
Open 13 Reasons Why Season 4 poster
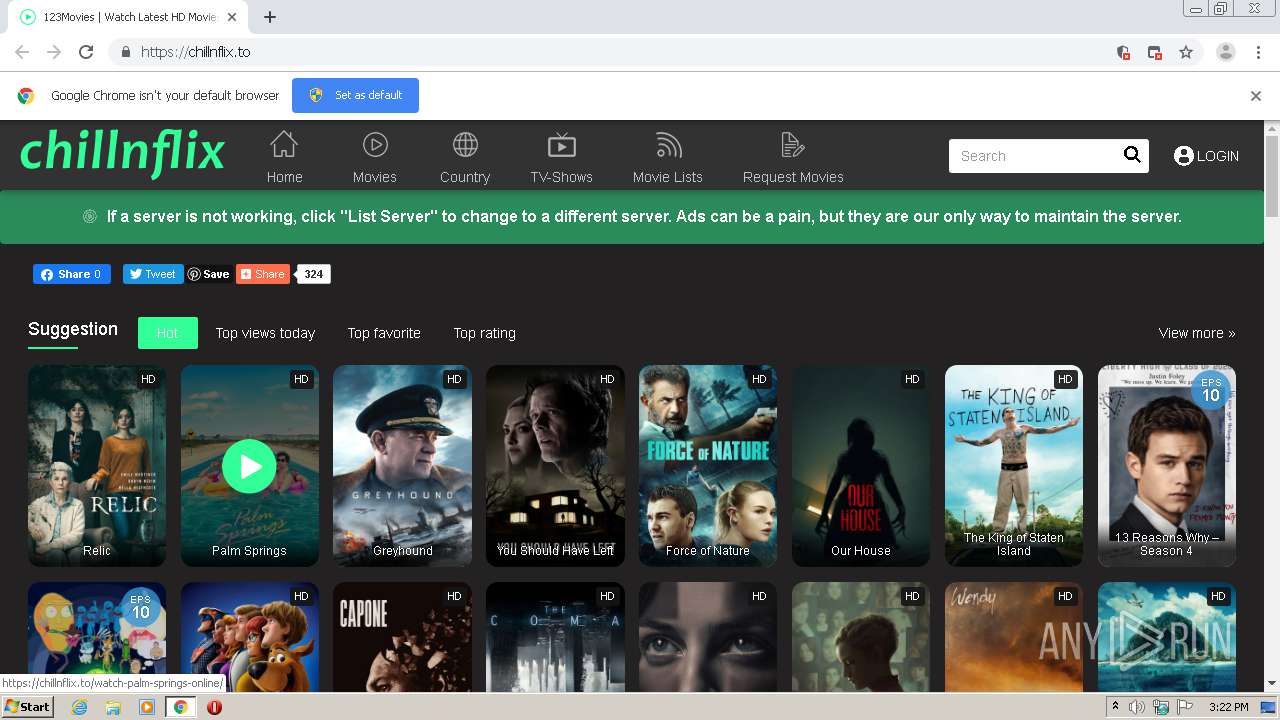tap(1167, 466)
